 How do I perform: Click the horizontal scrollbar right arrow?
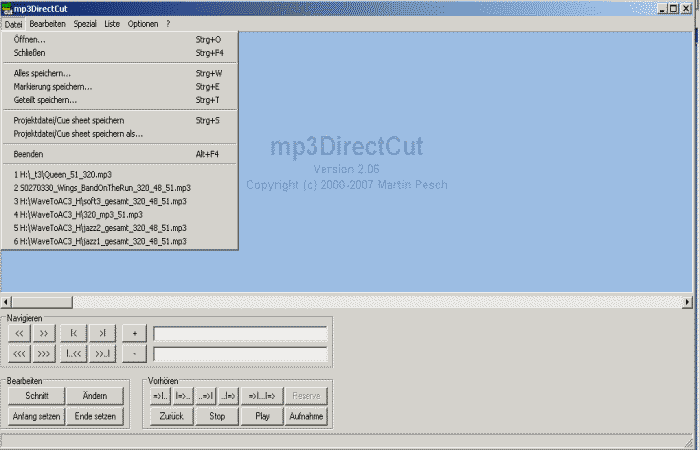[x=687, y=301]
